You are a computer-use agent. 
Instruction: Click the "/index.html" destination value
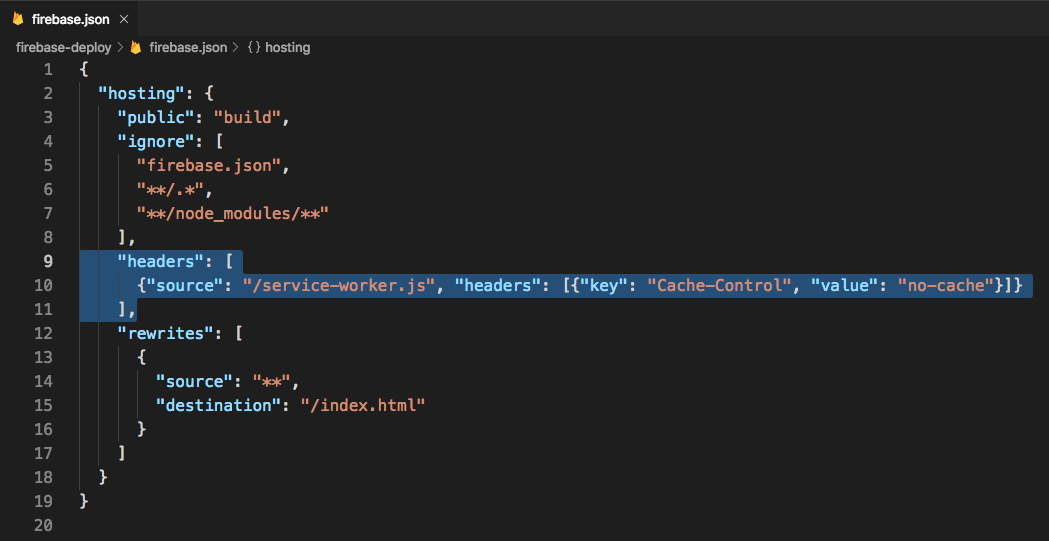click(x=363, y=405)
